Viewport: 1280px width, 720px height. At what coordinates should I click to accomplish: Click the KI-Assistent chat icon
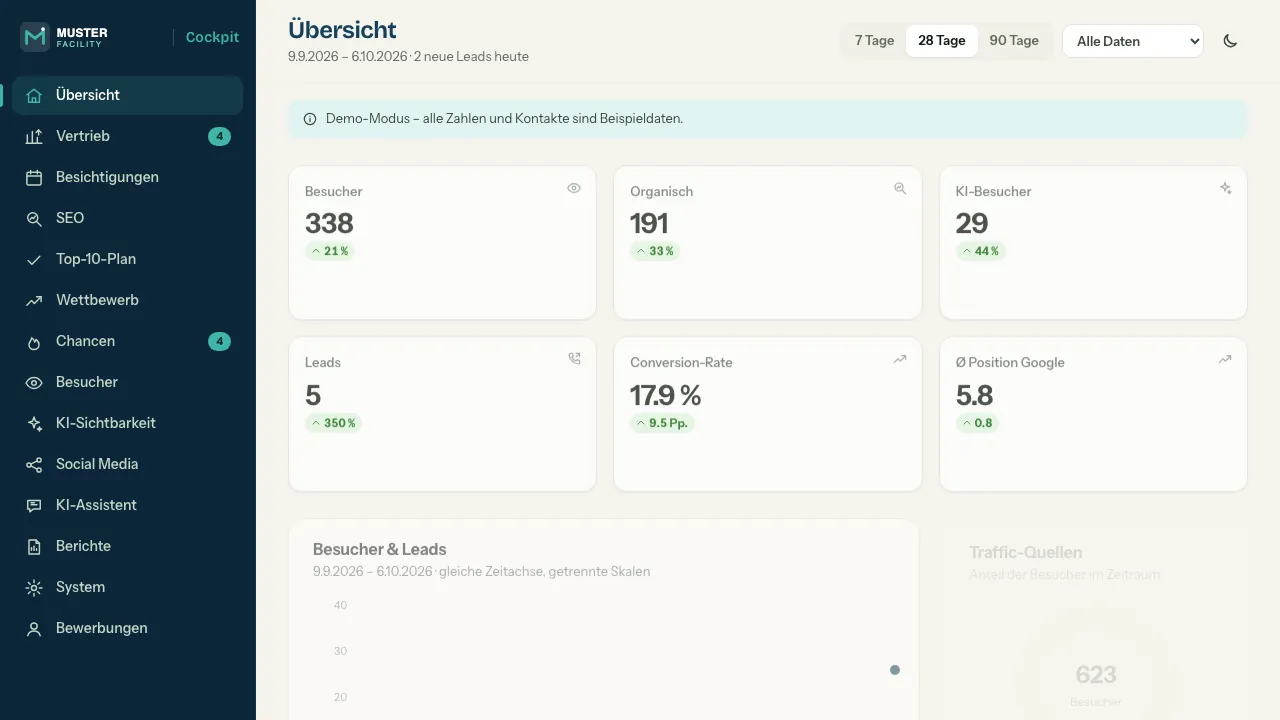point(34,505)
